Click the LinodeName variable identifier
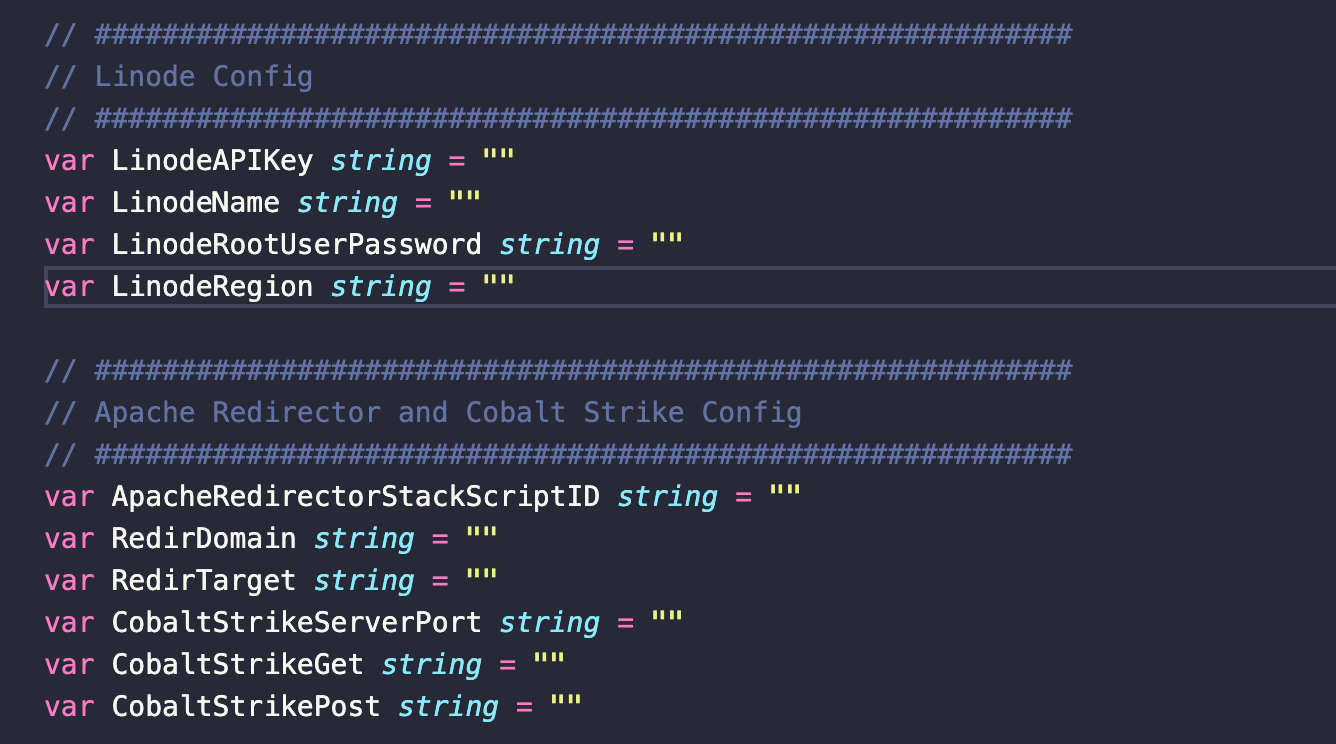This screenshot has width=1336, height=744. pos(195,203)
